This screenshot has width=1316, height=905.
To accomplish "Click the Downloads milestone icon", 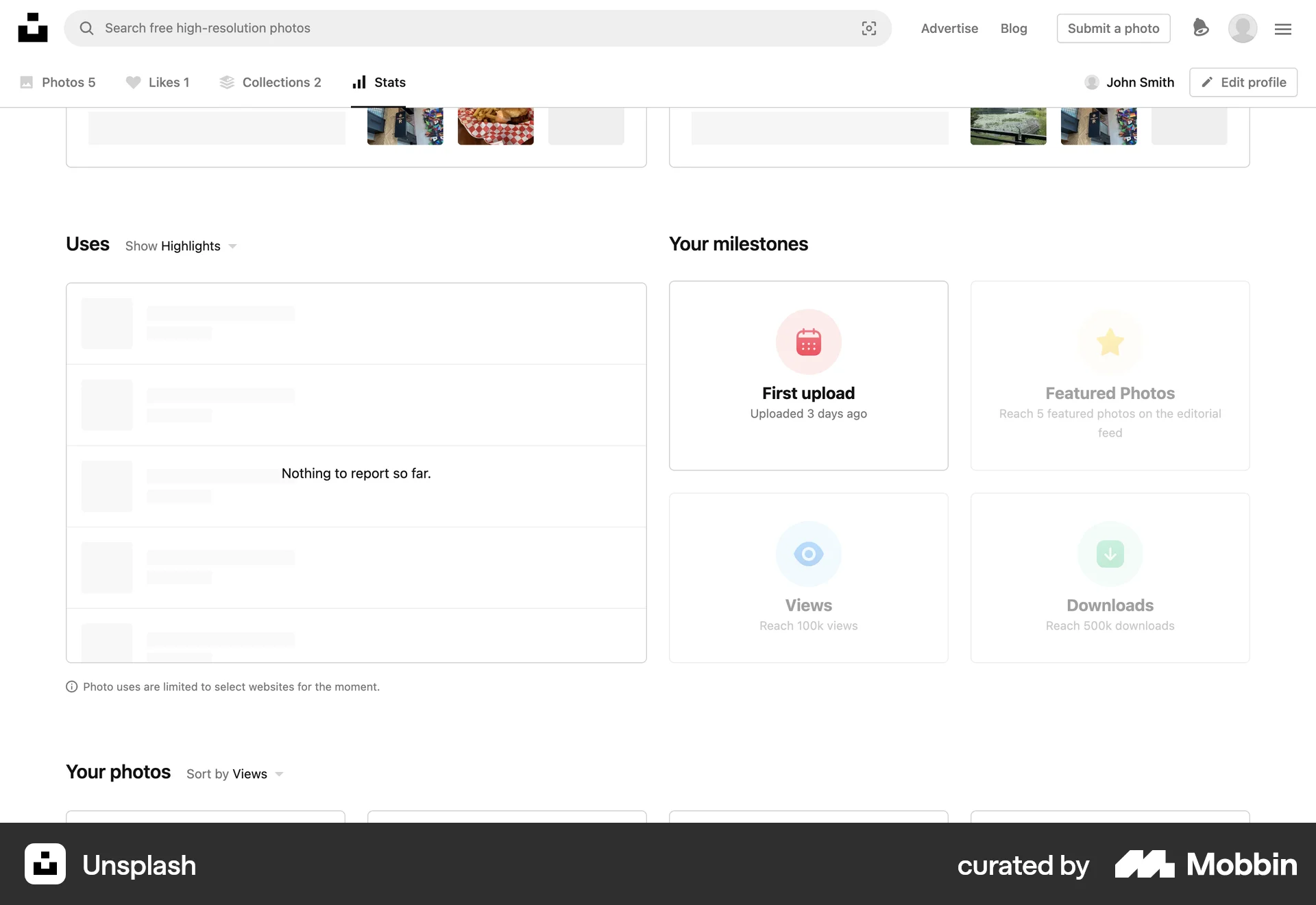I will [x=1109, y=554].
